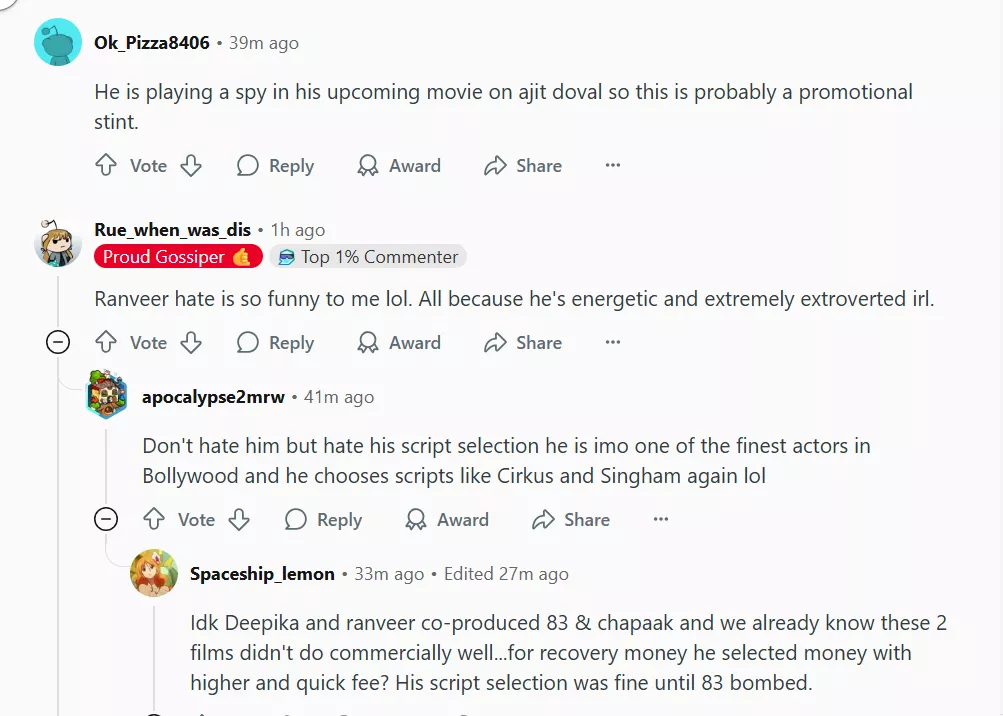Click Ok_Pizza8406's avatar
This screenshot has height=716, width=1003.
point(58,43)
